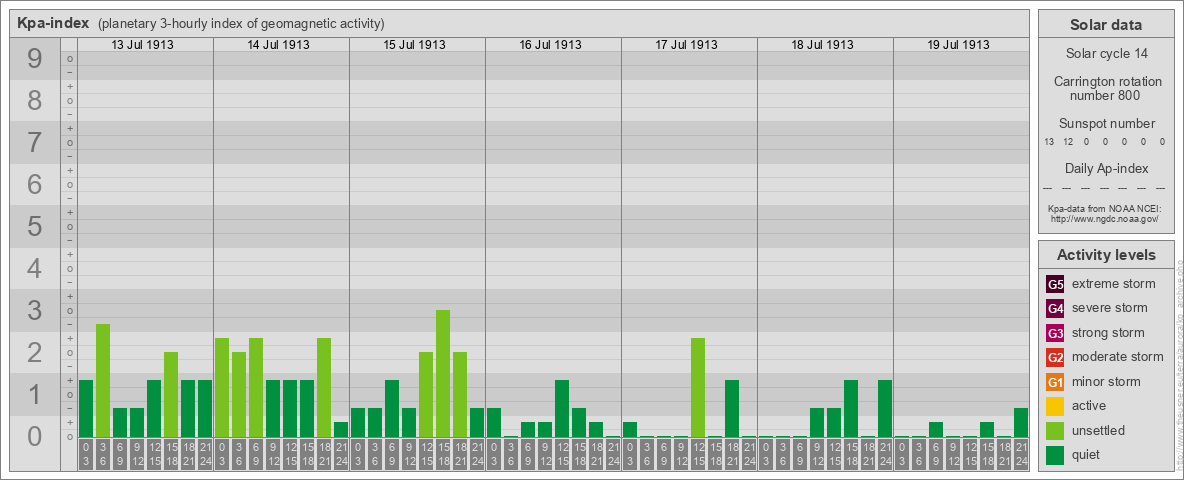Screen dimensions: 1184x480
Task: Click the yellow active level swatch
Action: 1056,406
